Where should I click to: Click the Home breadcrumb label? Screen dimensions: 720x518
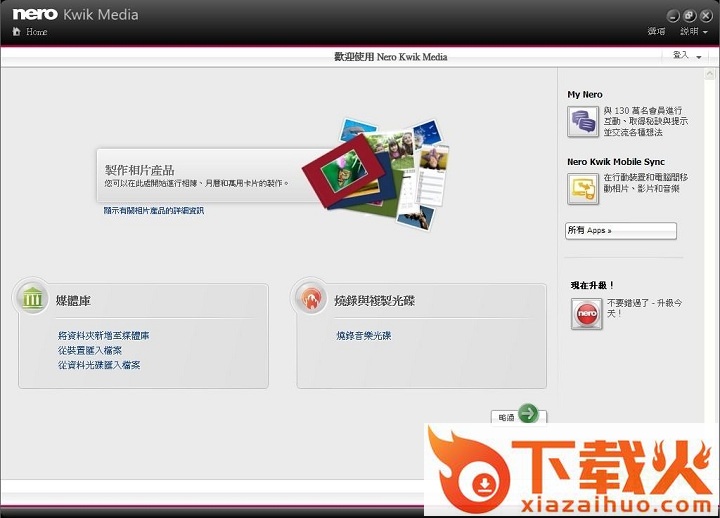point(36,32)
